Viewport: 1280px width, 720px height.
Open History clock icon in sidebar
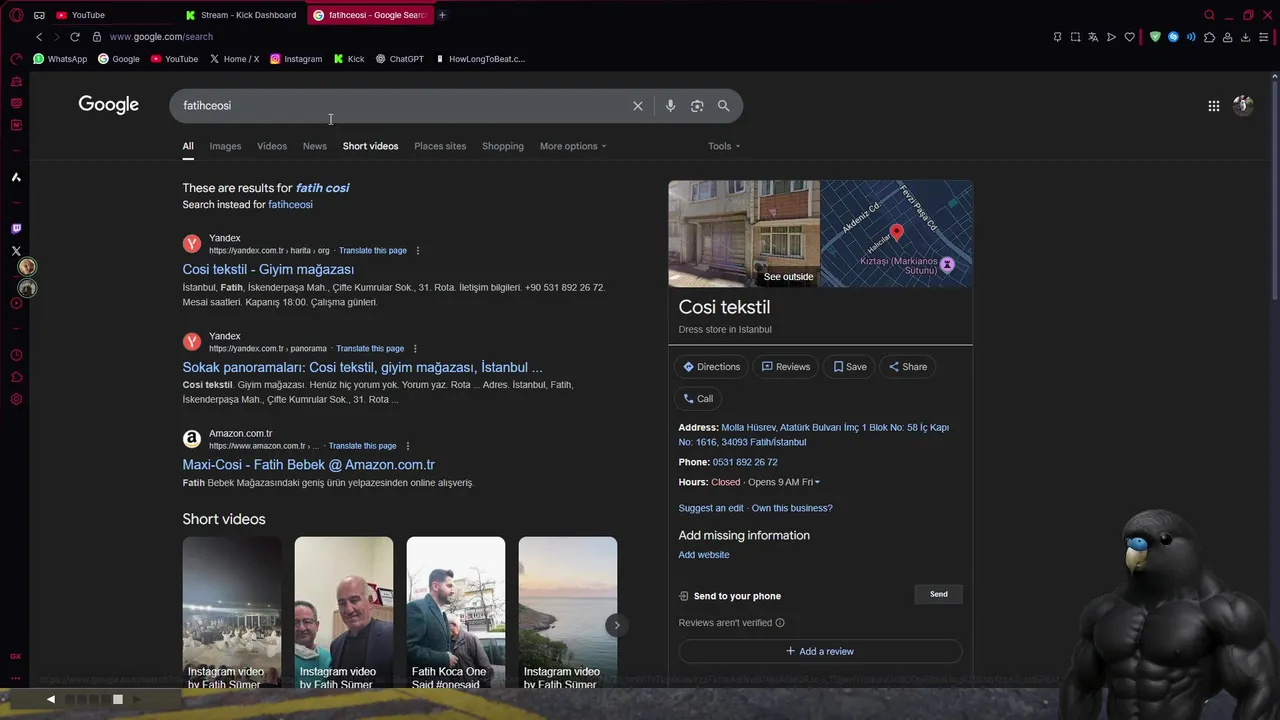click(16, 355)
